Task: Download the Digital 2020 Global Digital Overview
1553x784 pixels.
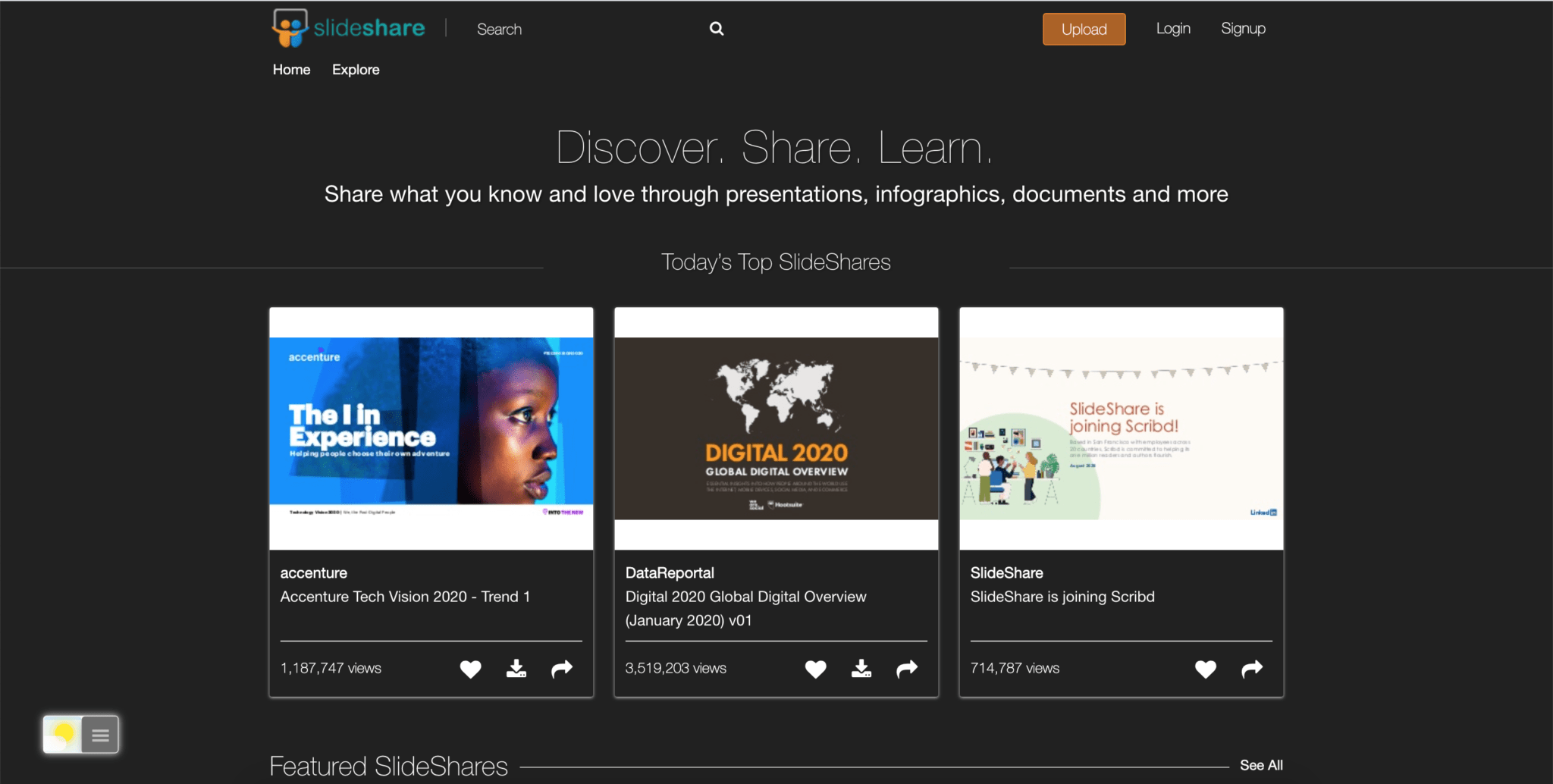Action: [861, 668]
